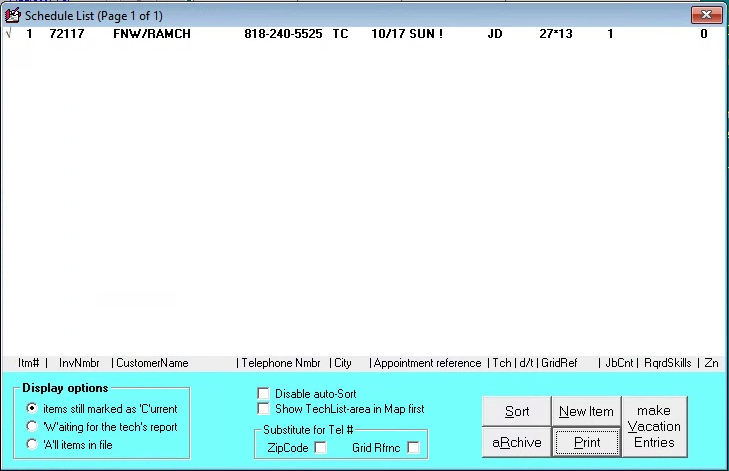Click grid reference 27*13
This screenshot has height=471, width=729.
(556, 33)
